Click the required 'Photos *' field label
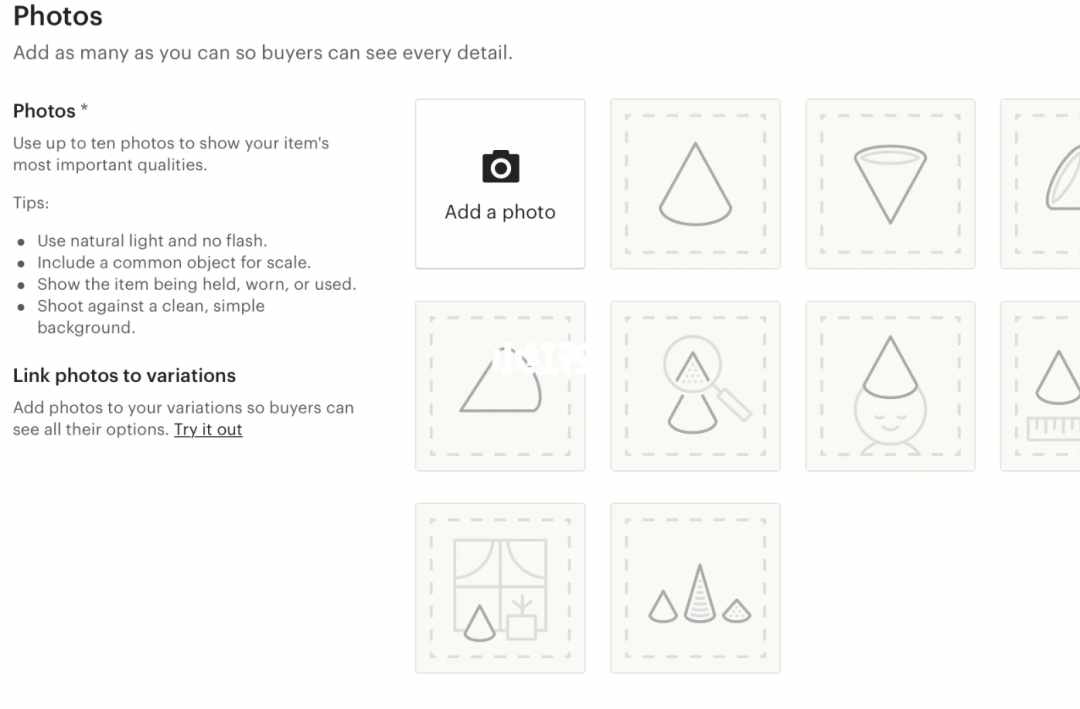Screen dimensions: 1080x709 tap(50, 111)
